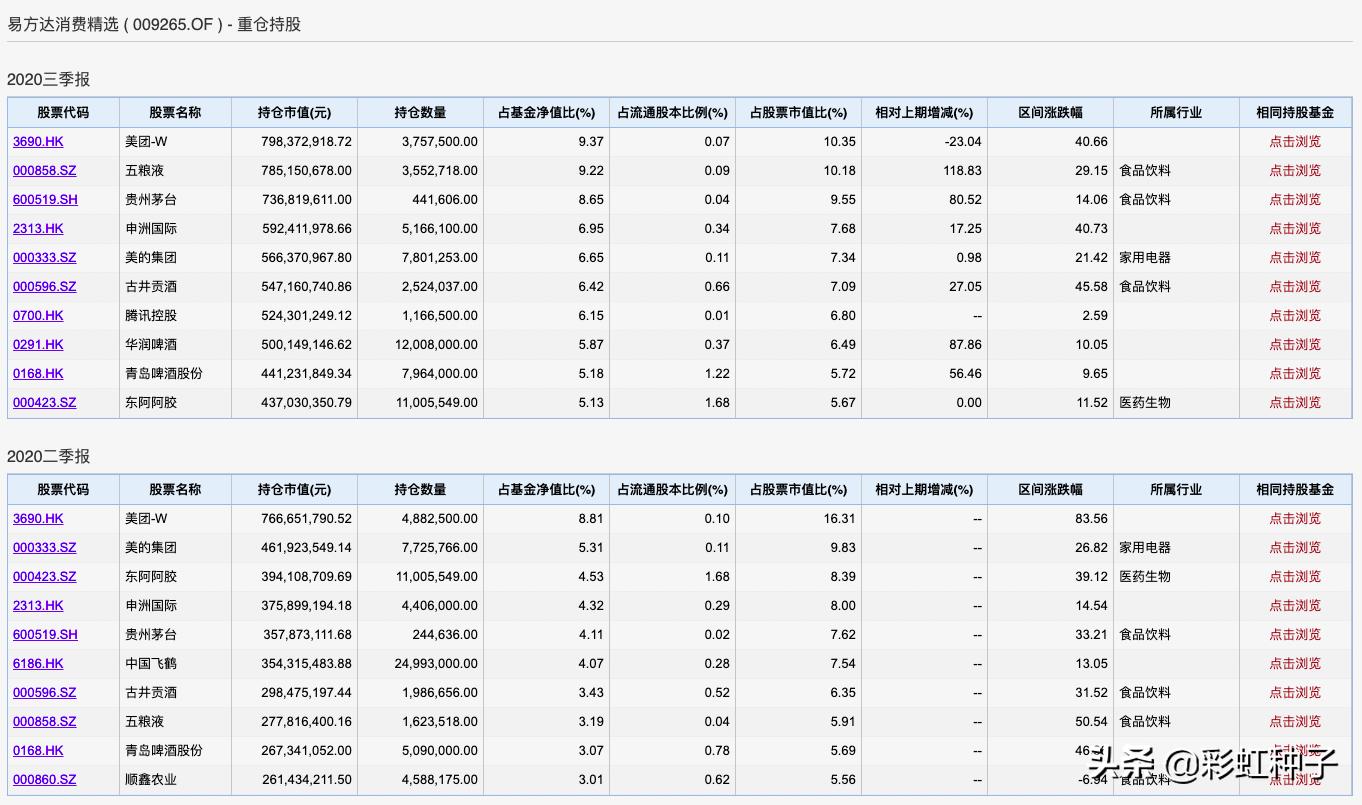This screenshot has width=1362, height=805.
Task: Select the 所属行业 header in 二季报 table
Action: click(1176, 489)
